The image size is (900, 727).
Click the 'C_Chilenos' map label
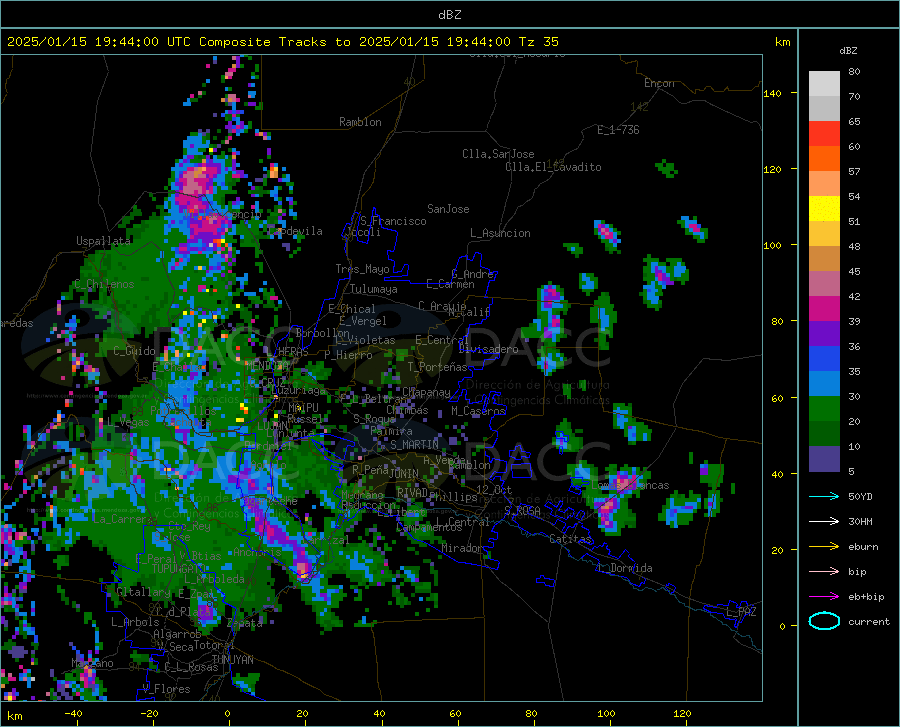104,284
